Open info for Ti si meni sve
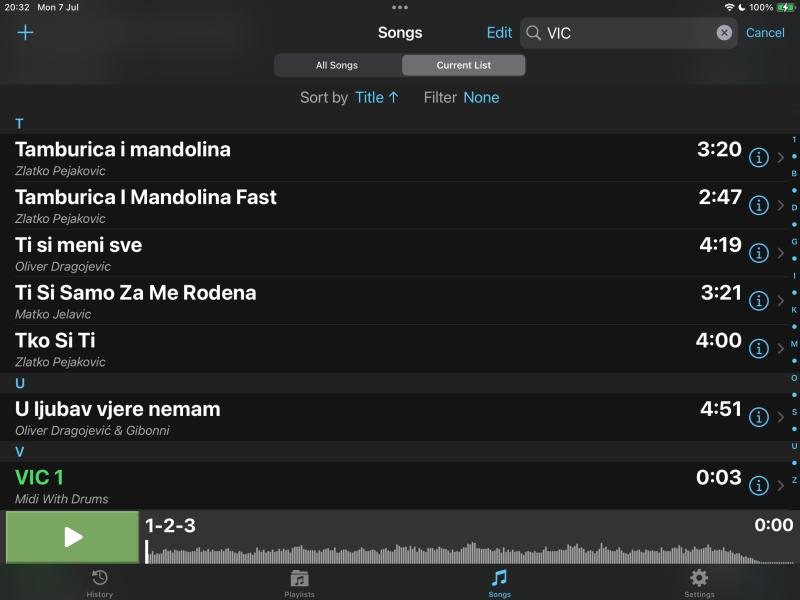 (x=759, y=253)
